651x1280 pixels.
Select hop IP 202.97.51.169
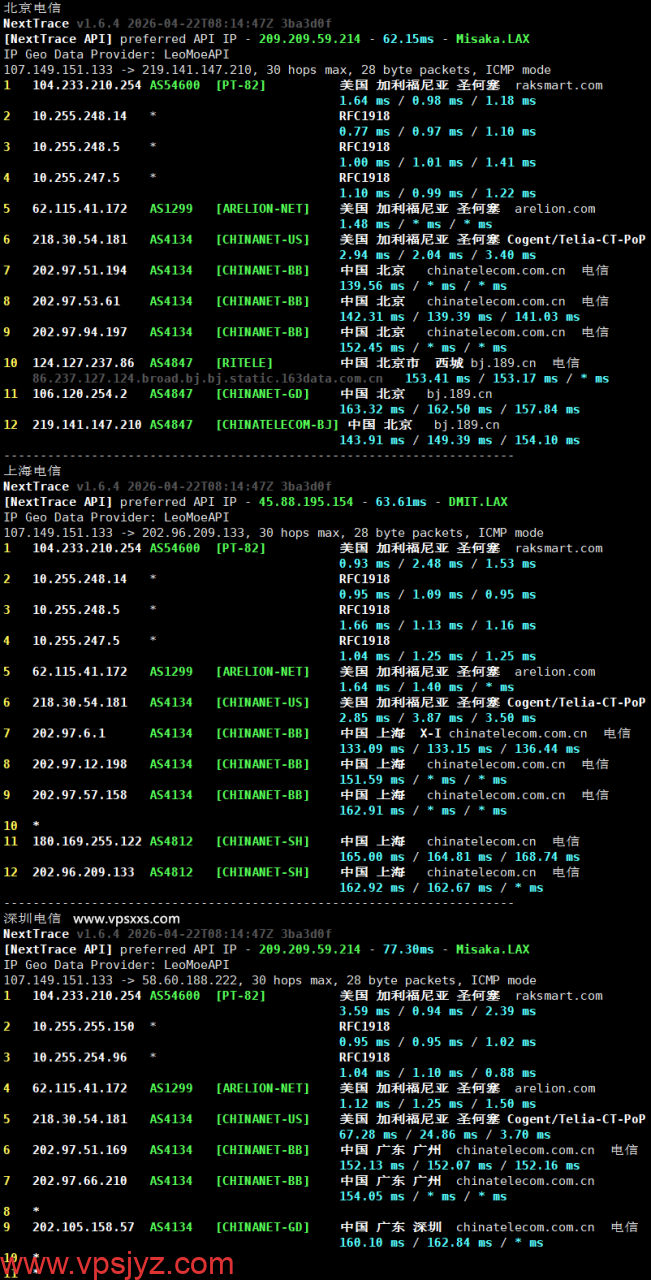(80, 1150)
